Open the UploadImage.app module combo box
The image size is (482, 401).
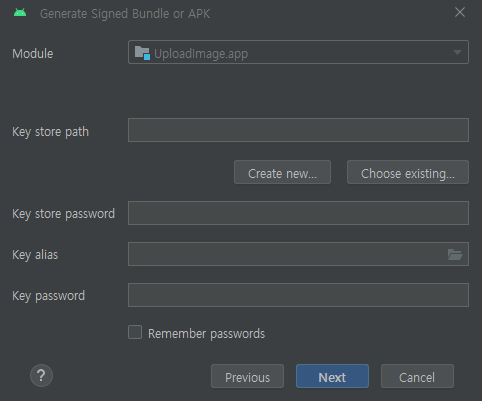pos(298,52)
